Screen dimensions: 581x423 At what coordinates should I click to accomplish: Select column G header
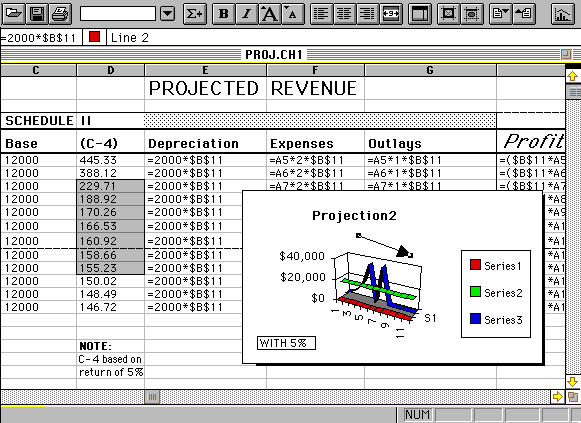point(430,70)
